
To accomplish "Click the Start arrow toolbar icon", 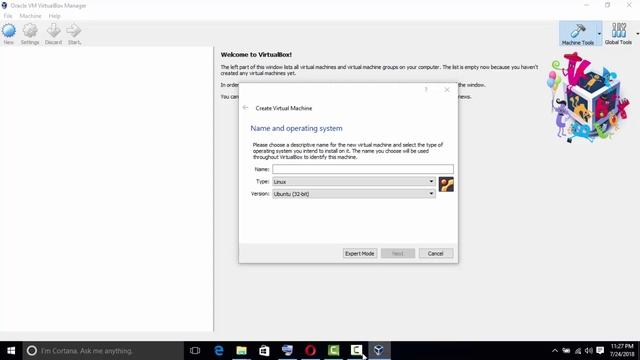I will click(74, 33).
